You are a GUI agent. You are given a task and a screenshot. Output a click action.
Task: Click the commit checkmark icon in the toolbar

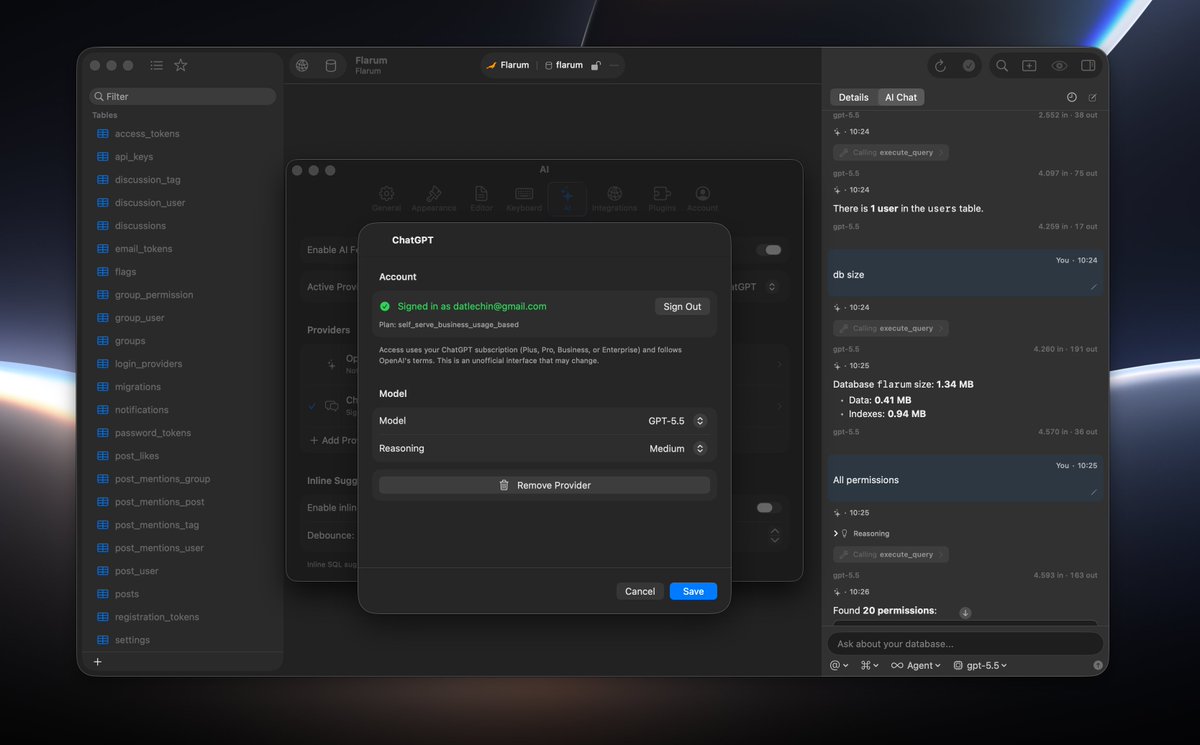[x=969, y=65]
